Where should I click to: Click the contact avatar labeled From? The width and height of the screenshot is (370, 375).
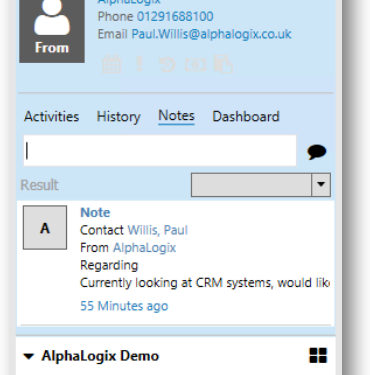pyautogui.click(x=52, y=31)
